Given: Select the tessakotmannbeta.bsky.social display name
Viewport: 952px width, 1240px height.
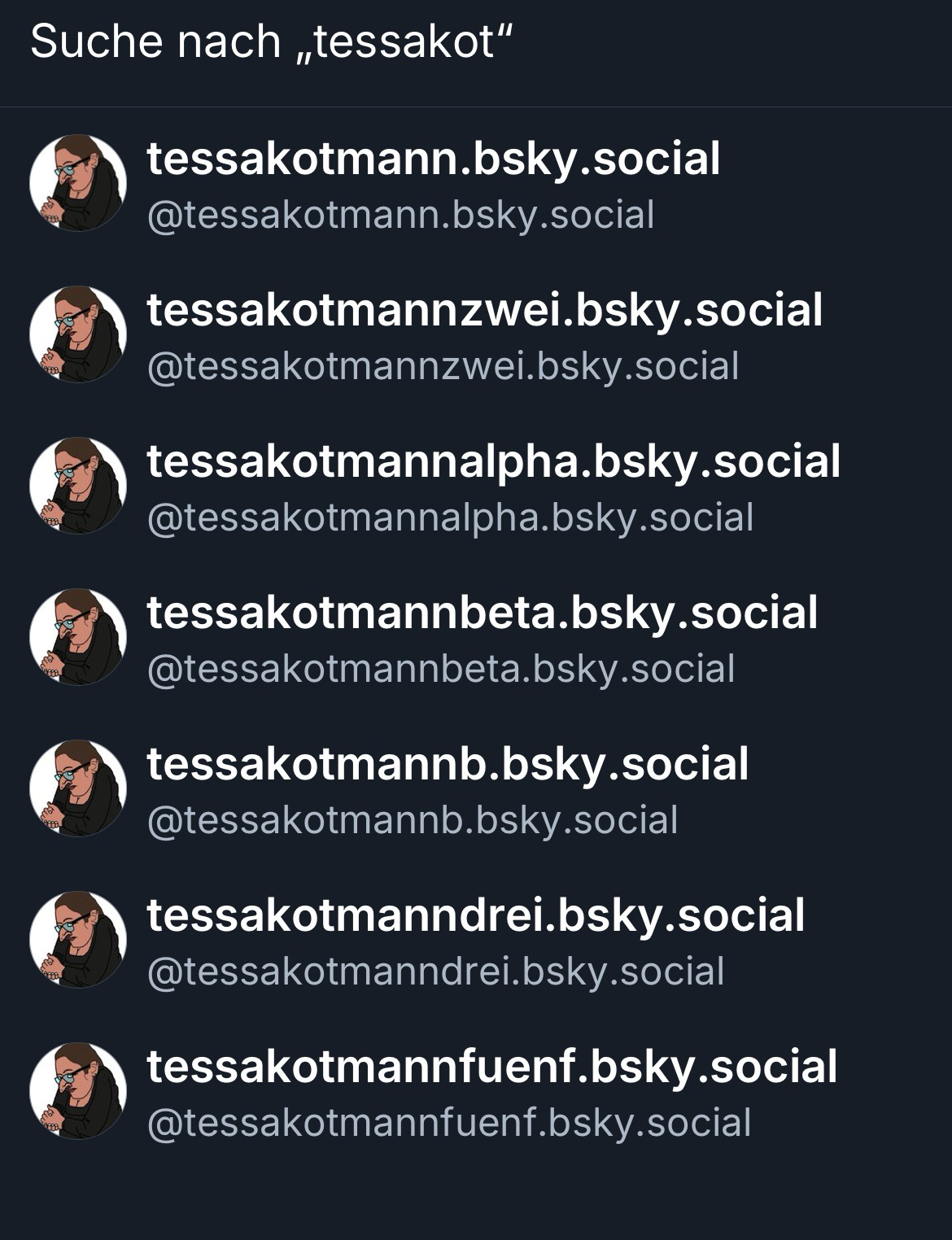Looking at the screenshot, I should 482,613.
